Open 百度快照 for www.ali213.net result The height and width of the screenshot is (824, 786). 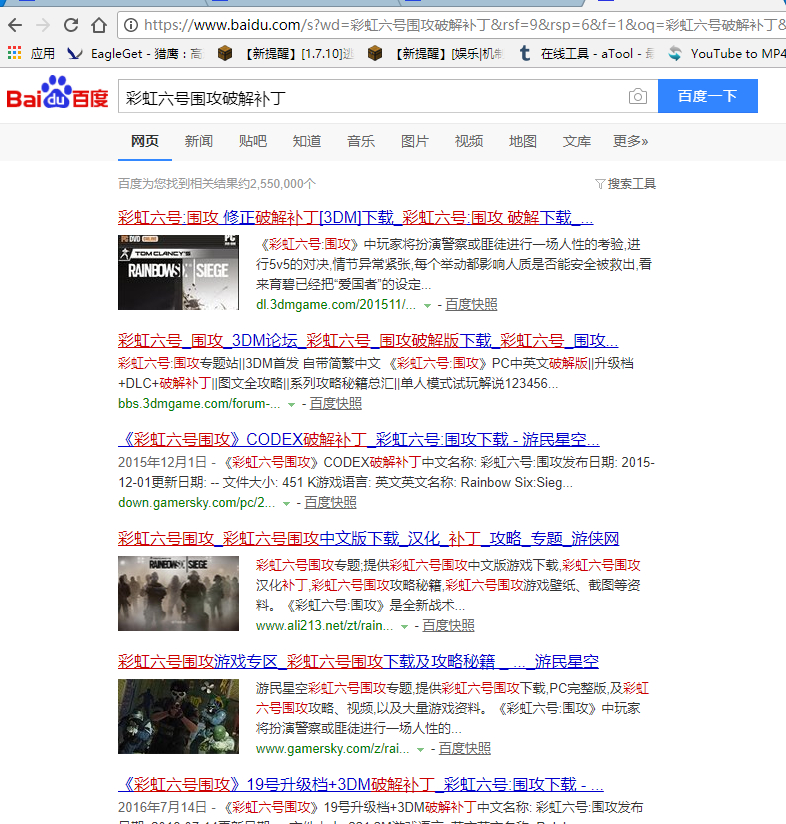pyautogui.click(x=448, y=625)
